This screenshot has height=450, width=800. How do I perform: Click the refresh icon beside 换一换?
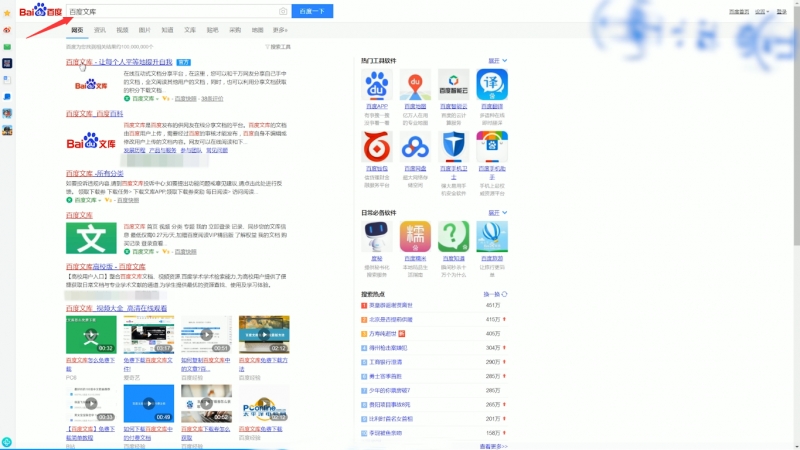click(x=504, y=294)
